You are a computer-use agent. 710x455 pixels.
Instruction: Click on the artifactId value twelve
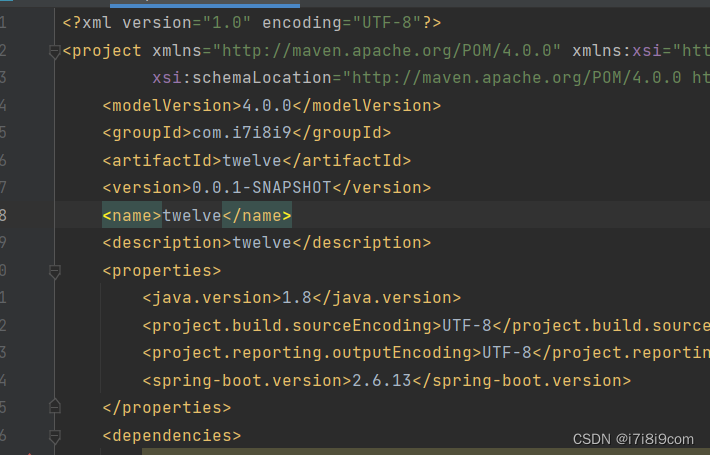[252, 160]
